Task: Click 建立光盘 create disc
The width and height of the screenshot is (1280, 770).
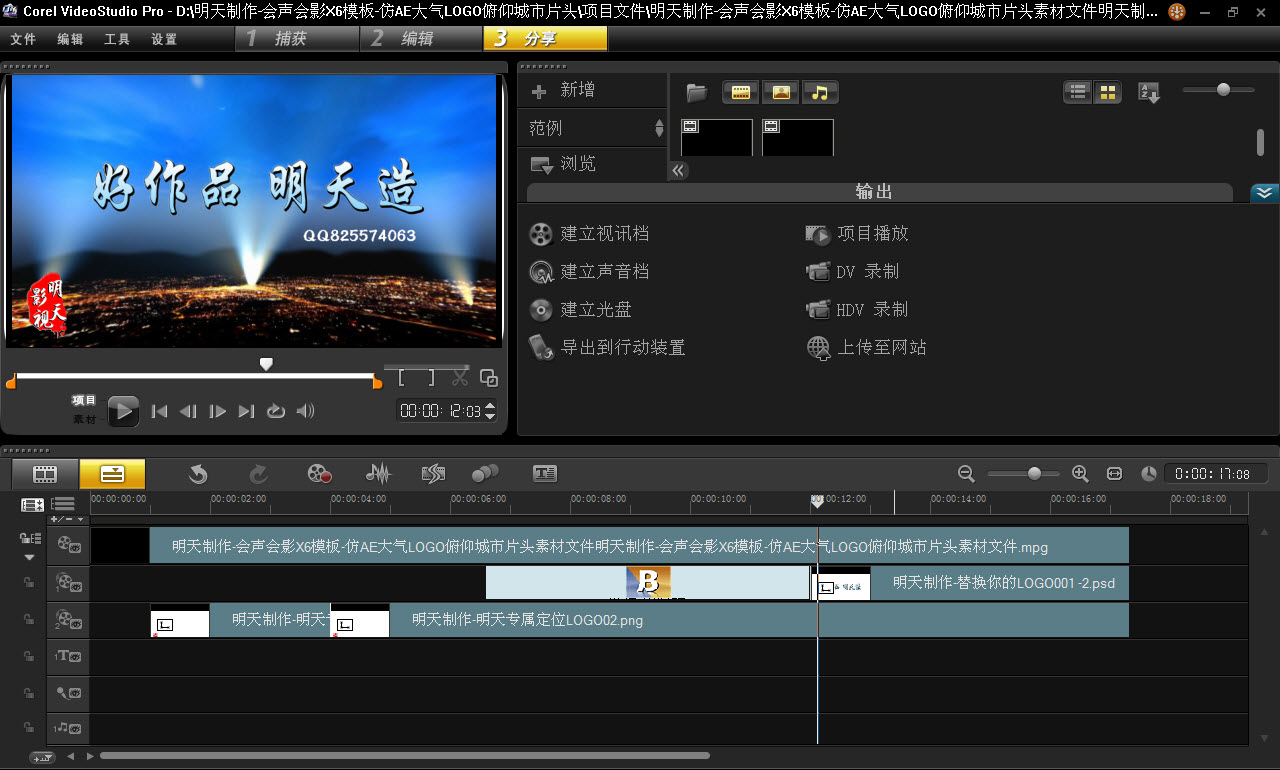Action: [580, 310]
